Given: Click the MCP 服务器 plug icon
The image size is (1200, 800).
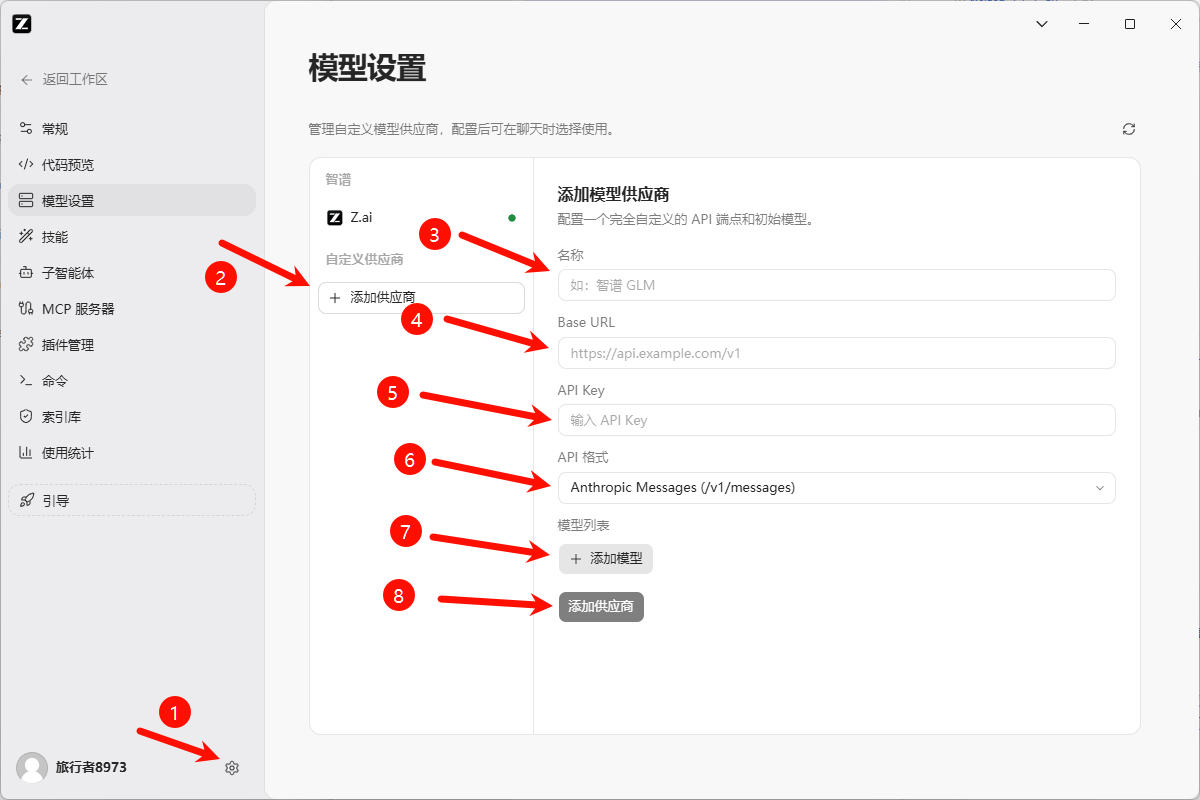Looking at the screenshot, I should pyautogui.click(x=26, y=309).
